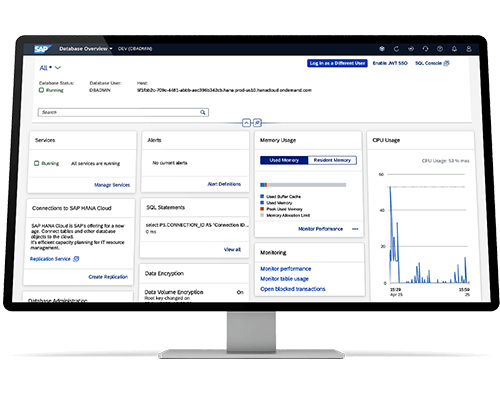The image size is (500, 393).
Task: Click Database Status Running indicator
Action: [51, 90]
